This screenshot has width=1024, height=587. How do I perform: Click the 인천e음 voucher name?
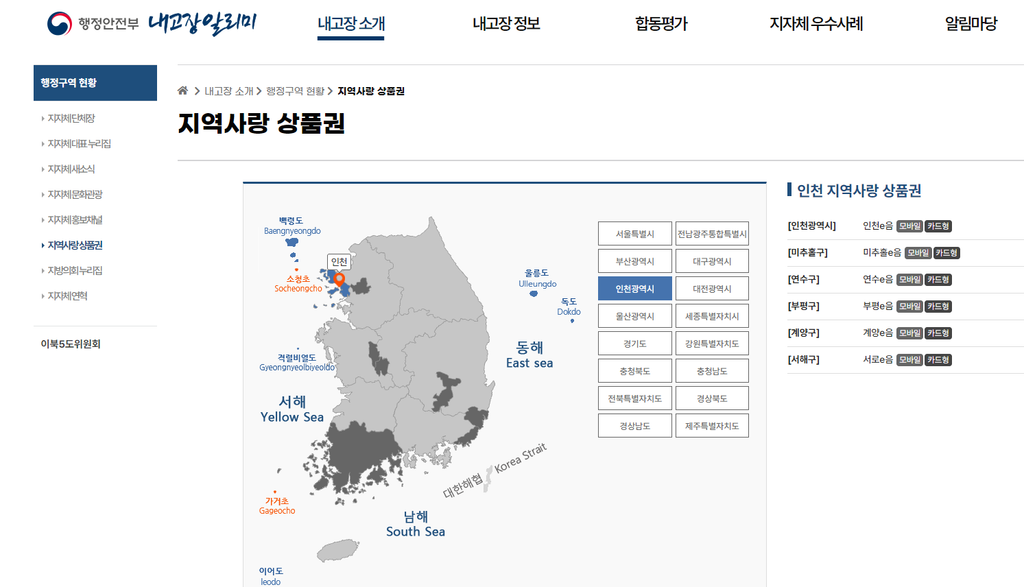[878, 226]
